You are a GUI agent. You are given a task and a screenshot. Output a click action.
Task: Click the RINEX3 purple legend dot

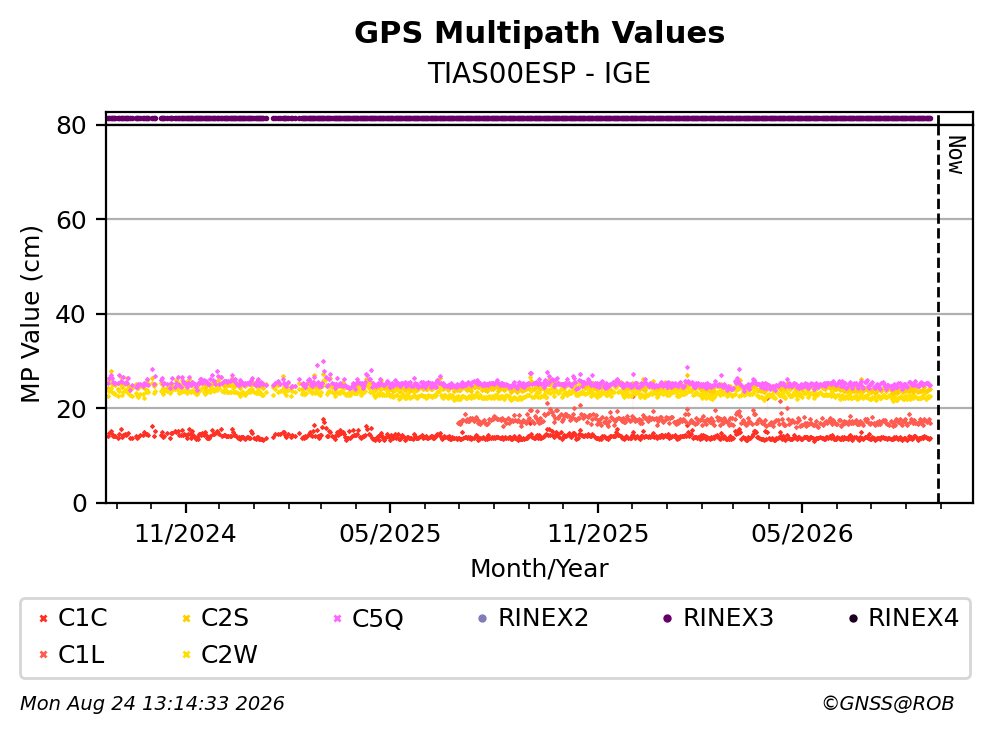667,619
